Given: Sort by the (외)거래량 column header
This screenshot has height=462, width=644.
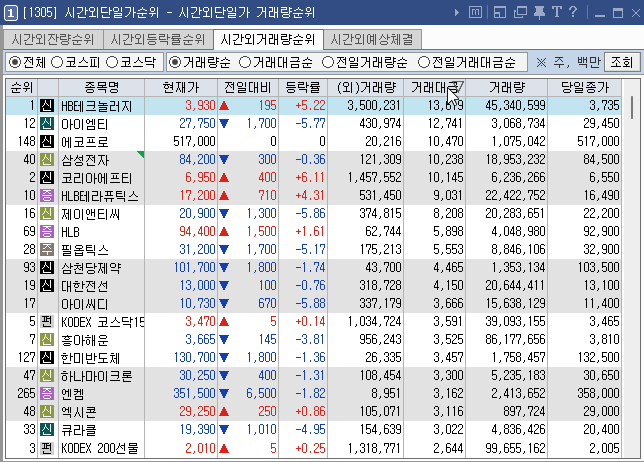Looking at the screenshot, I should tap(366, 87).
